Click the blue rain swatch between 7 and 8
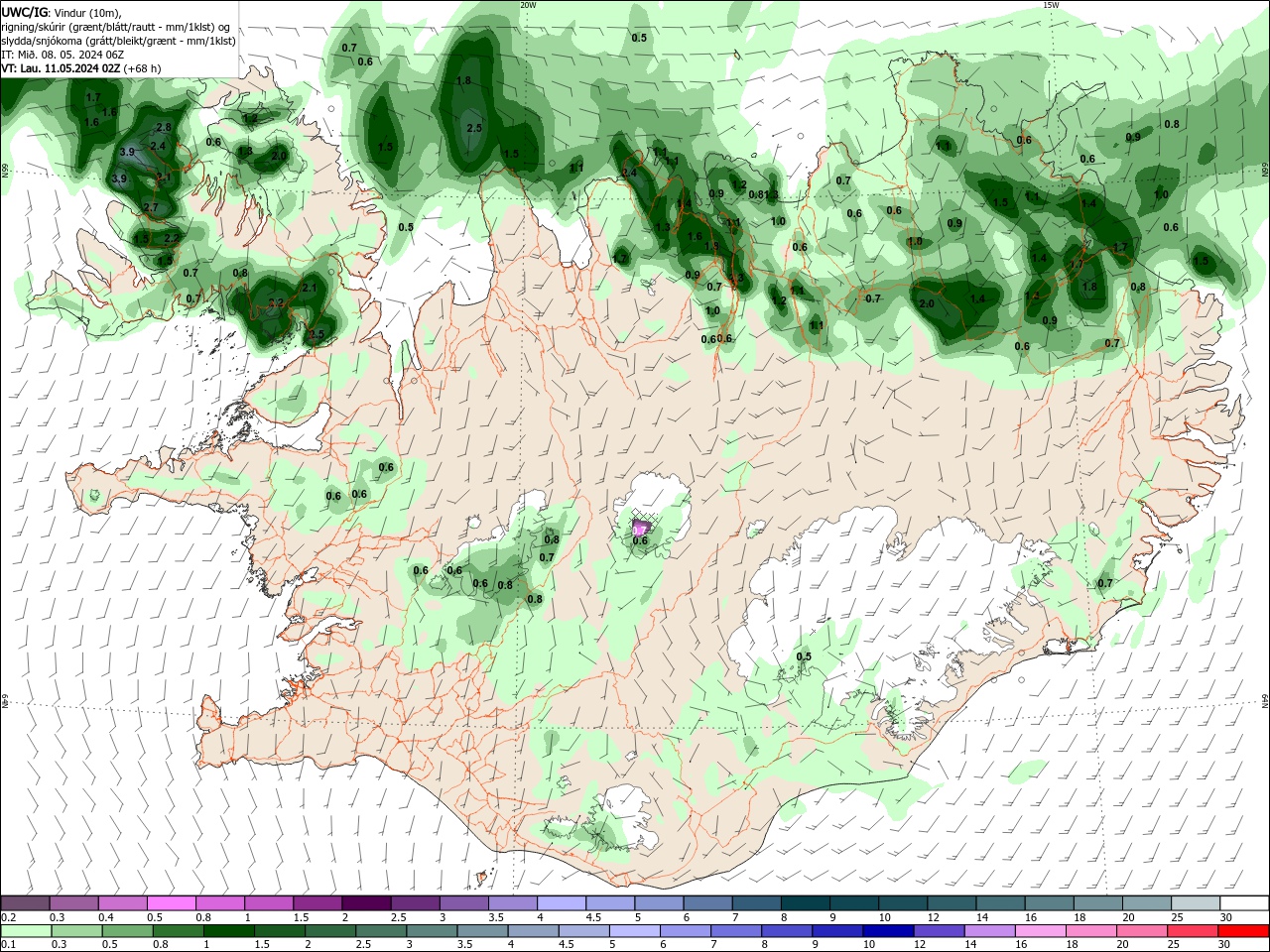Screen dimensions: 1270x952 click(737, 931)
